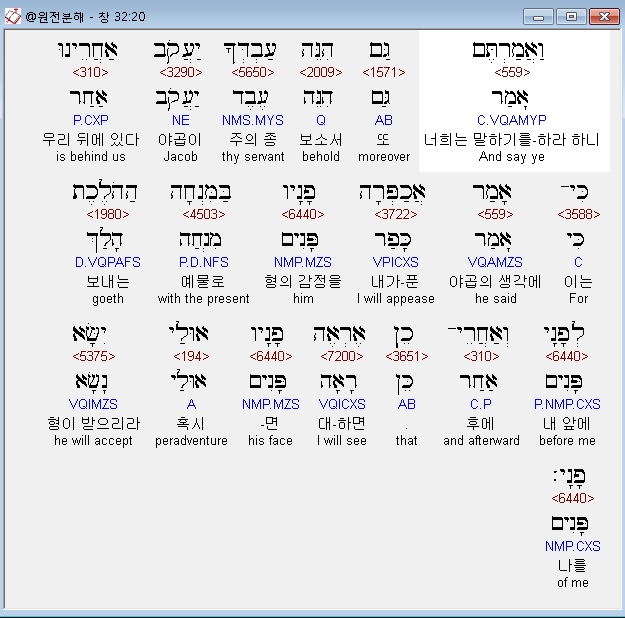Image resolution: width=625 pixels, height=618 pixels.
Task: Click parsing code NMP.MZS above 'him'
Action: pyautogui.click(x=303, y=262)
